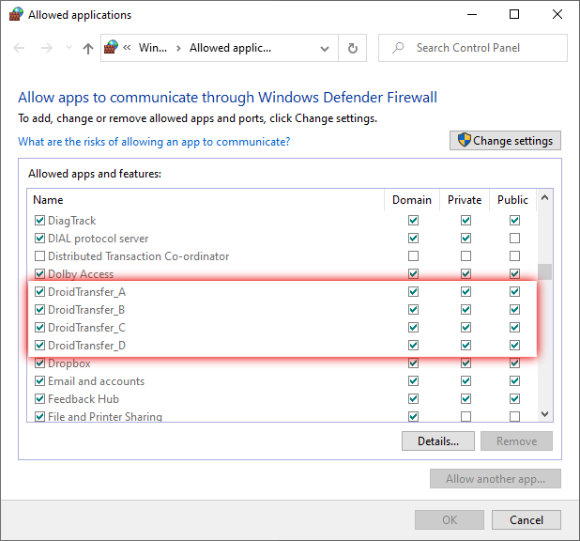Uncheck Public for DroidTransfer_A
This screenshot has height=541, width=580.
[514, 292]
